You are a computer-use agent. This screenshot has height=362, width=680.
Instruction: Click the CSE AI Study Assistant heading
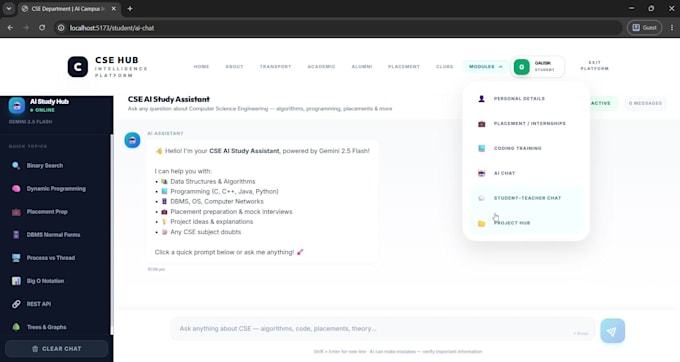click(x=169, y=99)
